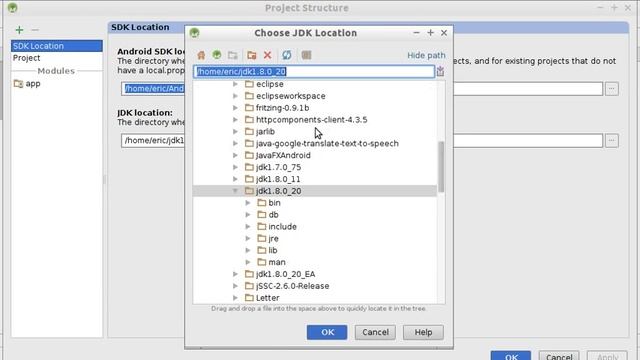Create a new folder via toolbar icon

pos(251,55)
